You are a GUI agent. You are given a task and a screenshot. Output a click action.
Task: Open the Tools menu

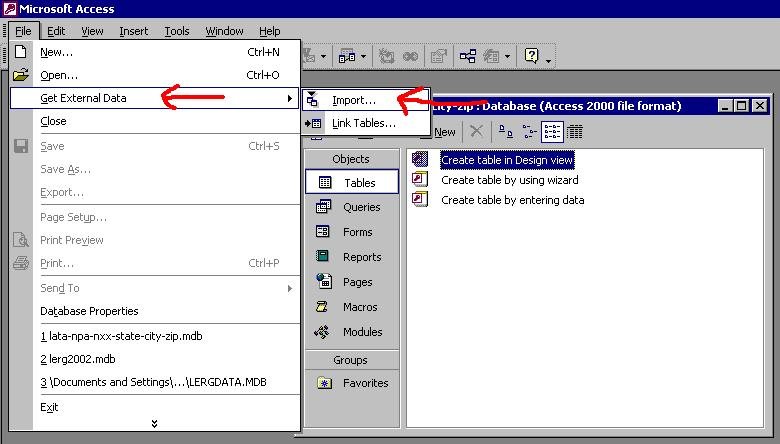coord(177,31)
